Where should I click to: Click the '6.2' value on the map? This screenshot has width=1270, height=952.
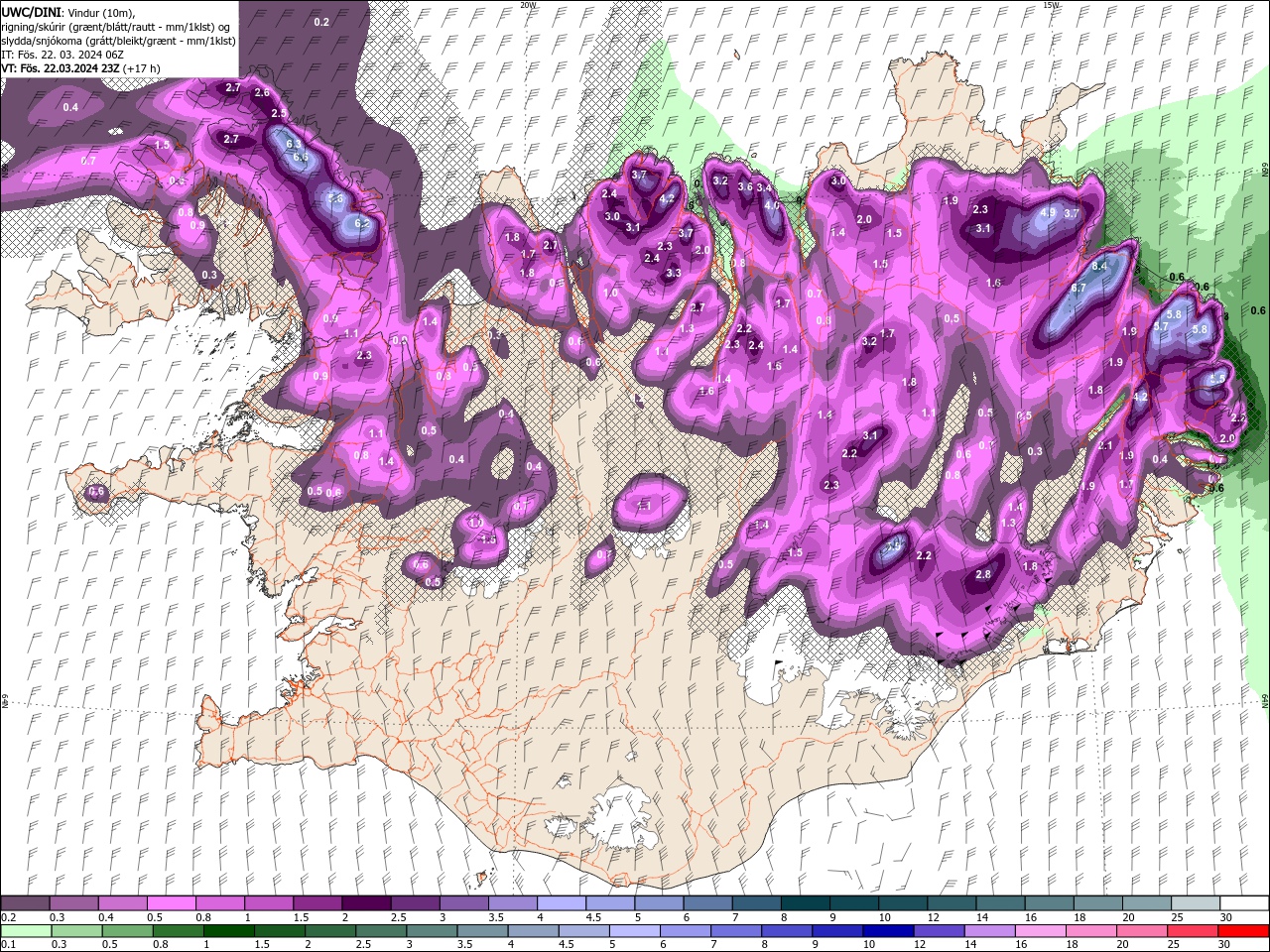362,224
